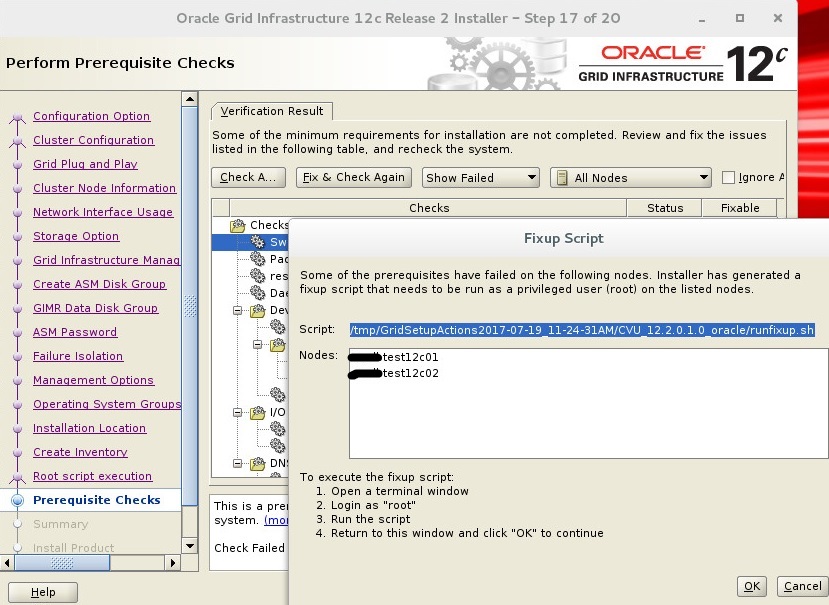Viewport: 829px width, 605px height.
Task: Go to the Grid Plug and Play step
Action: click(x=85, y=164)
